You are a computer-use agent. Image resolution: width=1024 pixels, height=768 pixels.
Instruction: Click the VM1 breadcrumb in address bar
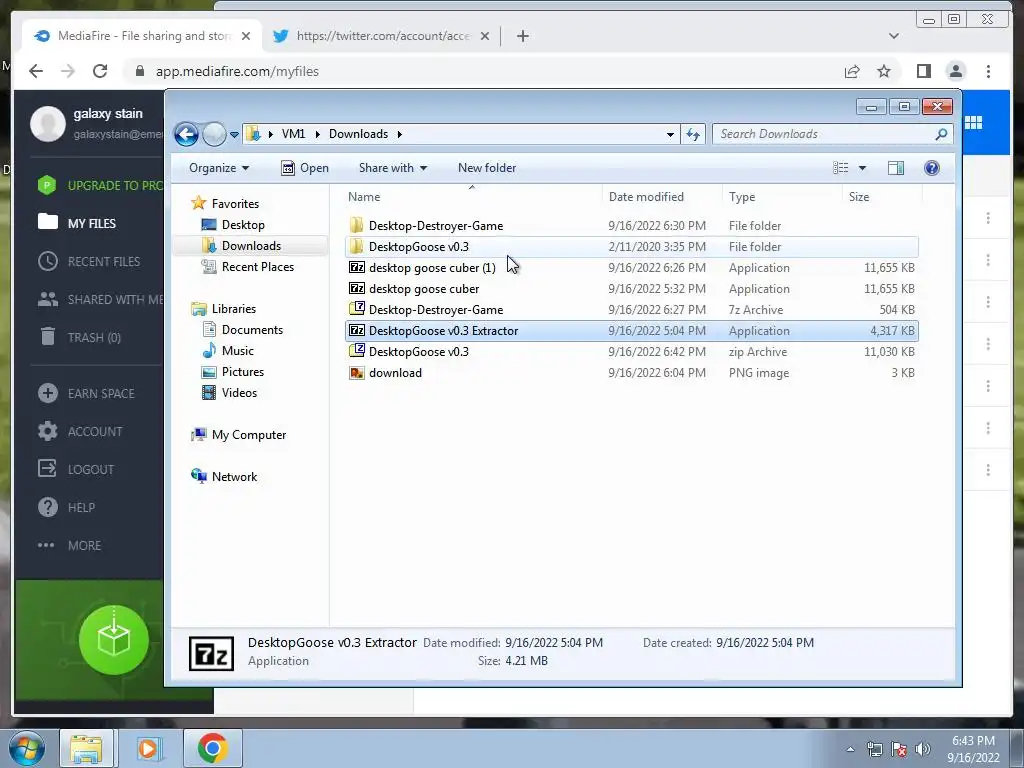coord(293,134)
